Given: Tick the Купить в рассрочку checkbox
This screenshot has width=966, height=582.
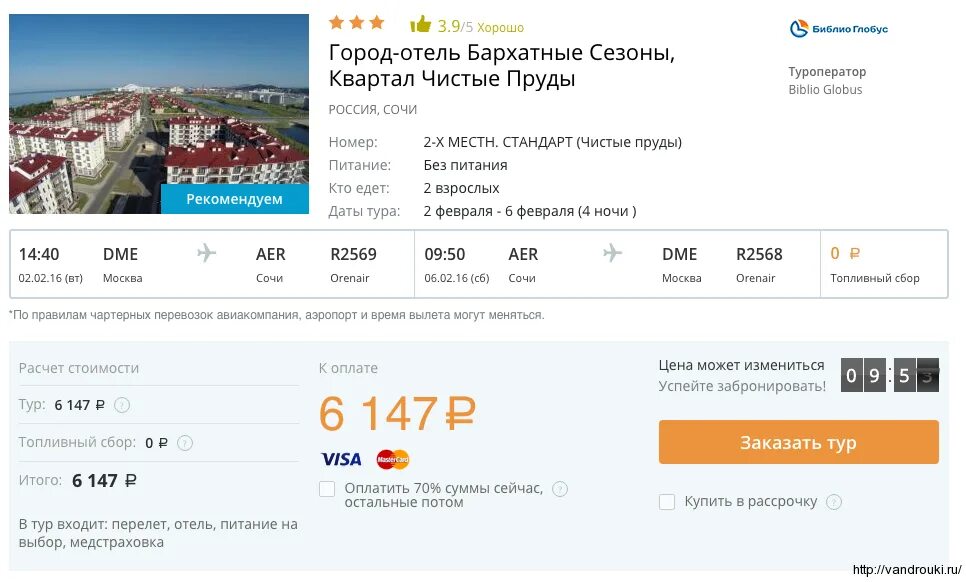Looking at the screenshot, I should pyautogui.click(x=667, y=502).
